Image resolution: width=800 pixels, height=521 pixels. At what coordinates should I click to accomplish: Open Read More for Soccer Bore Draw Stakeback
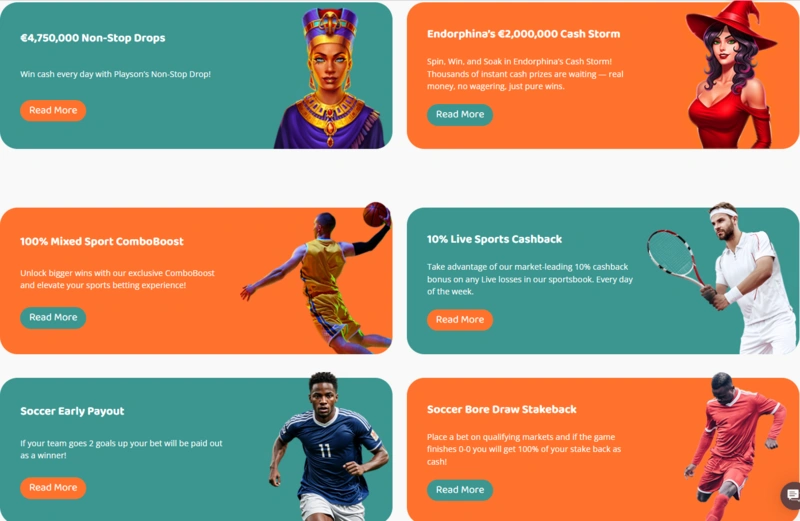point(460,490)
